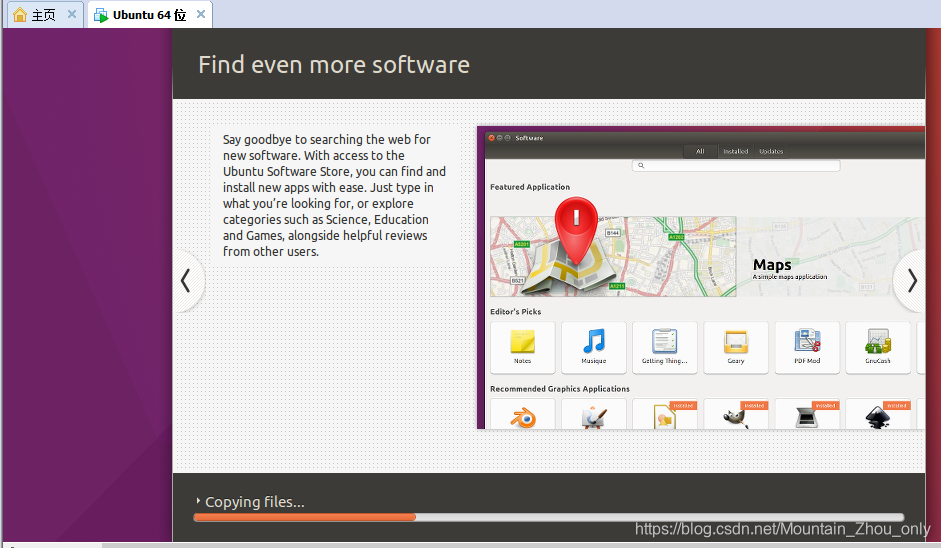Click the Software window close button
The height and width of the screenshot is (548, 941).
(x=492, y=138)
